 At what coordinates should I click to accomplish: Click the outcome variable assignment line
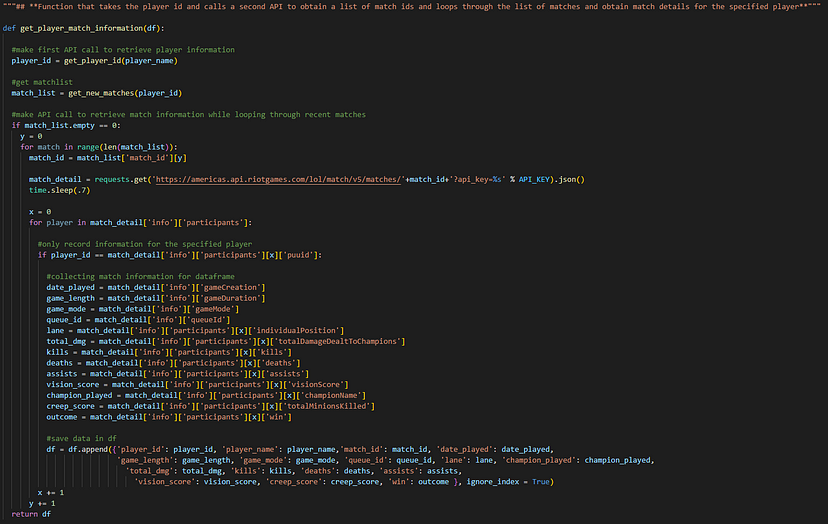click(169, 417)
